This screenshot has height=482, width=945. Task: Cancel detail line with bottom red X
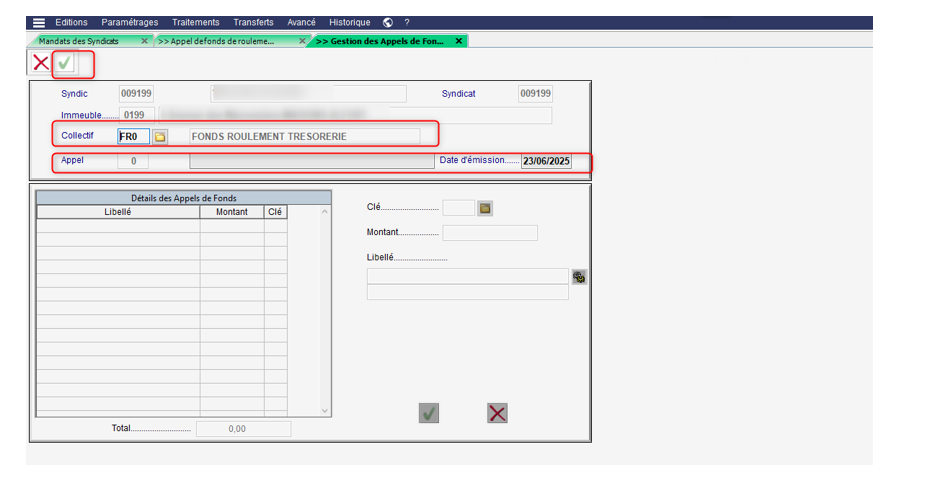497,413
